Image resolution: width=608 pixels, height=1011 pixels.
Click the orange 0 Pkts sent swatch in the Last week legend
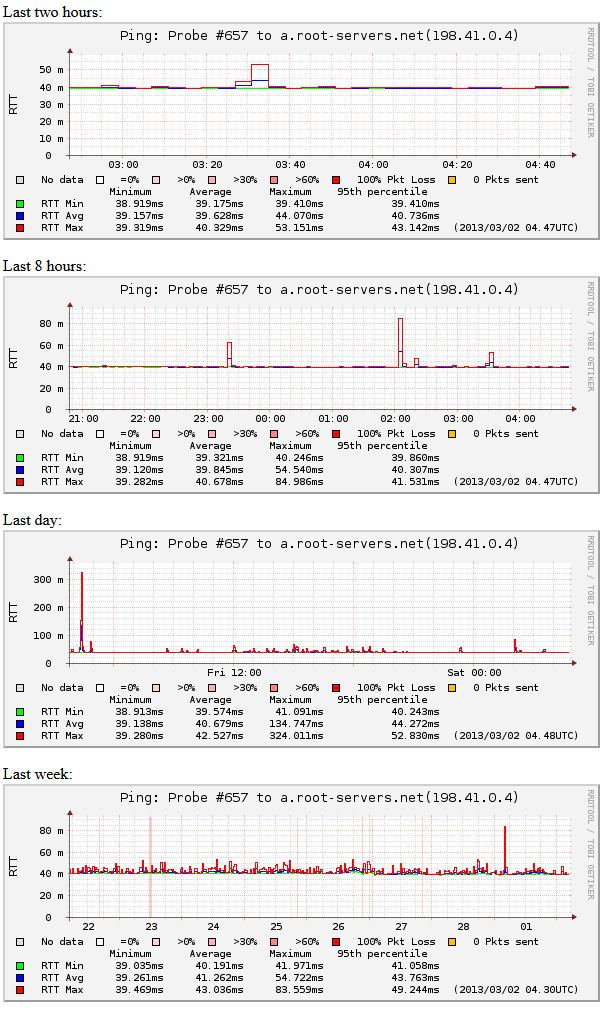coord(452,941)
